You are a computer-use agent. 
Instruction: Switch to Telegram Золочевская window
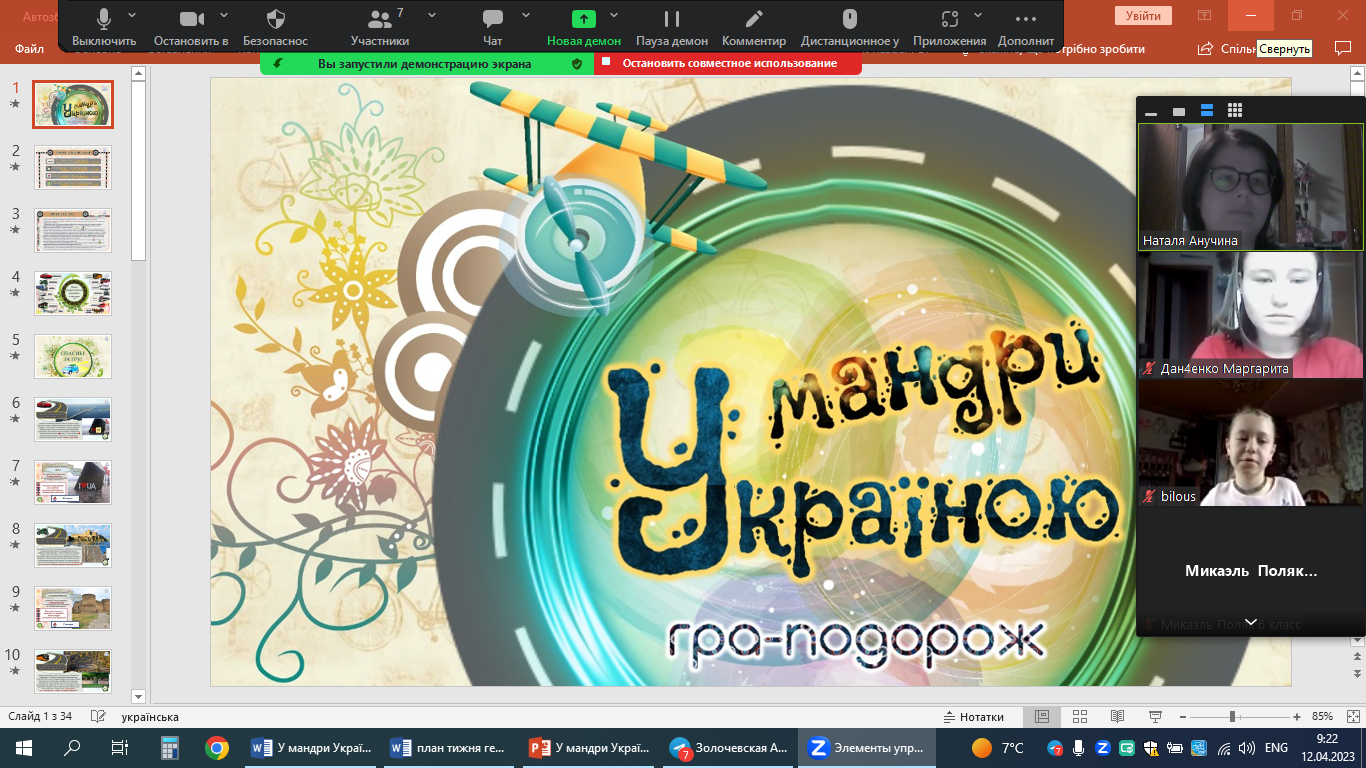pos(729,748)
